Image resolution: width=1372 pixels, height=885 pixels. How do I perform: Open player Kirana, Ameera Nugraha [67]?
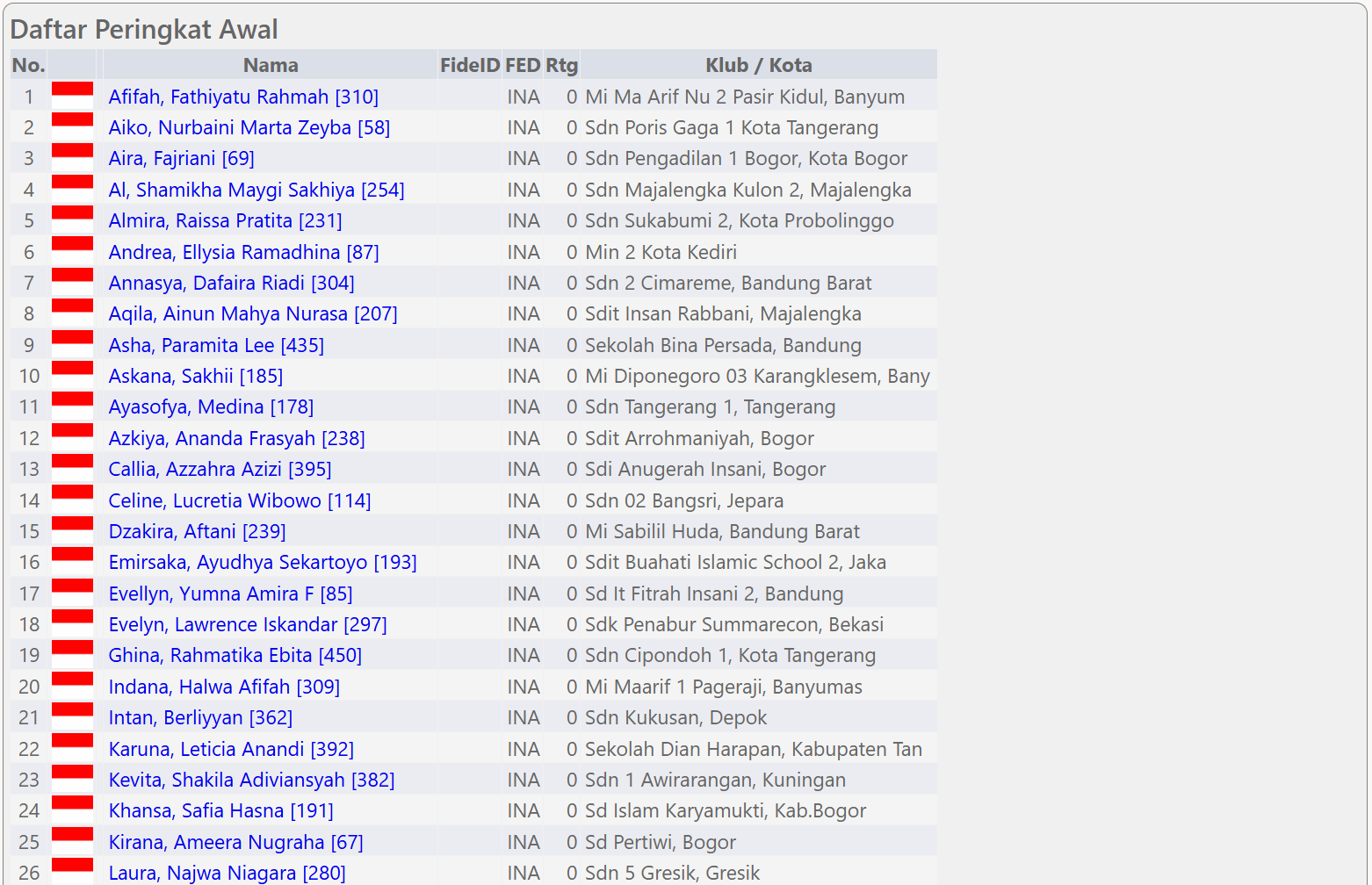pos(235,842)
